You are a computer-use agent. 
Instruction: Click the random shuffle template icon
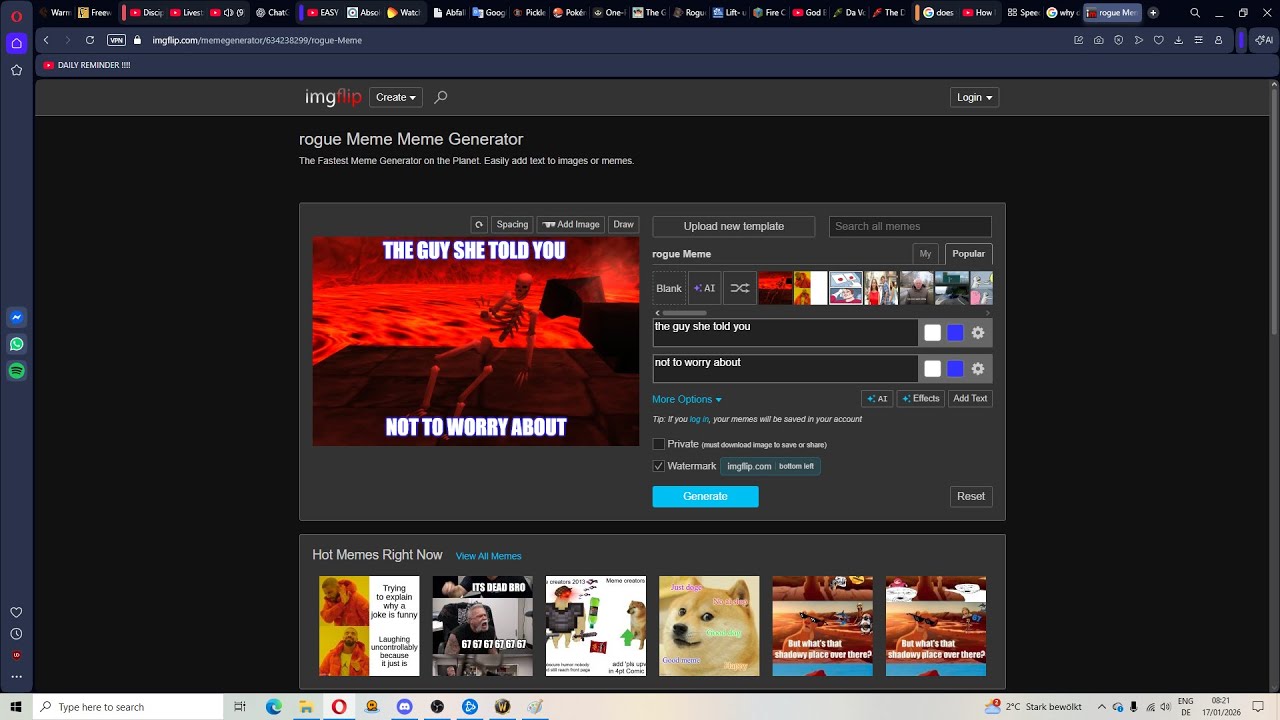point(739,288)
